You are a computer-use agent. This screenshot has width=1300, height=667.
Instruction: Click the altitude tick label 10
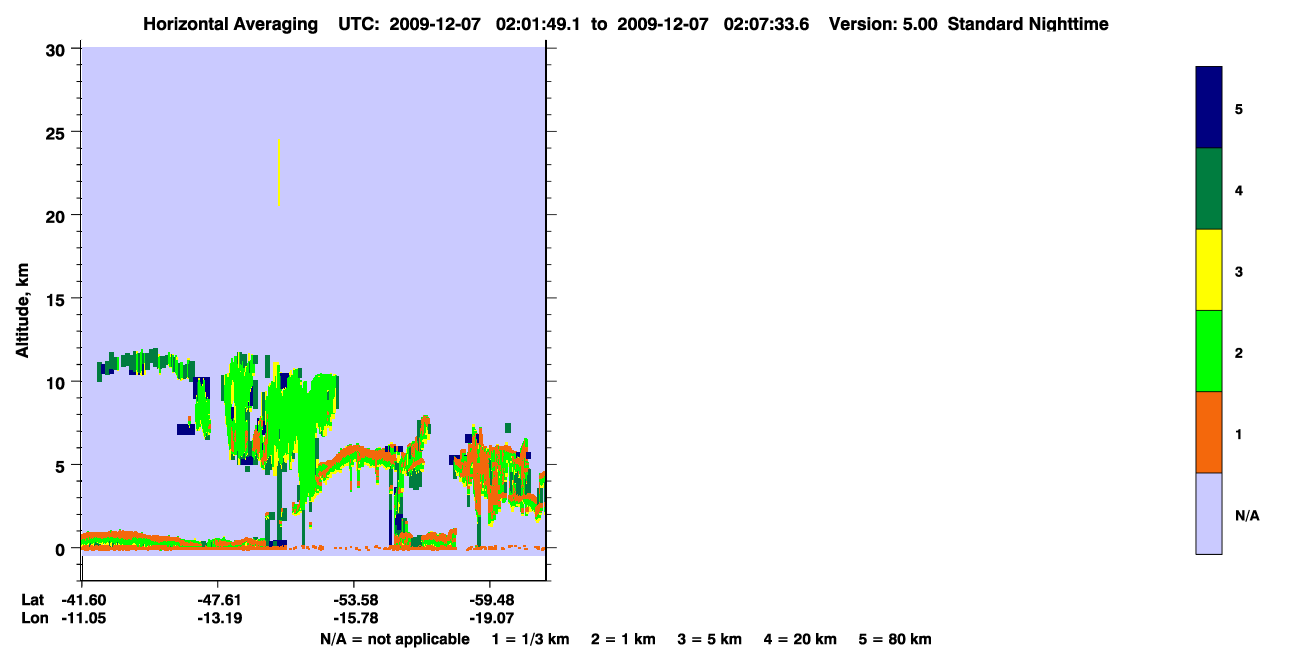[57, 382]
